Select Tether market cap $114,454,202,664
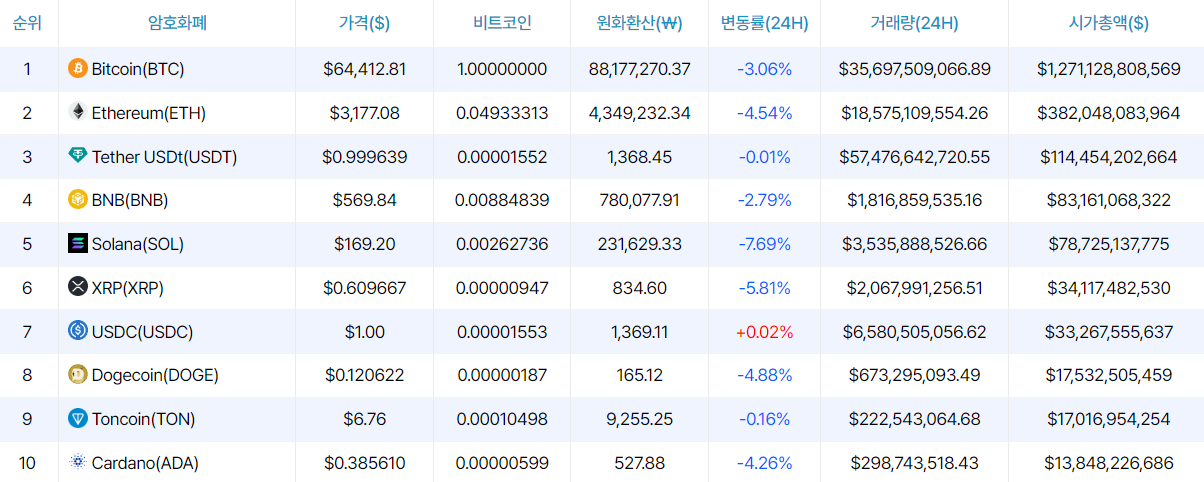 (x=1108, y=157)
